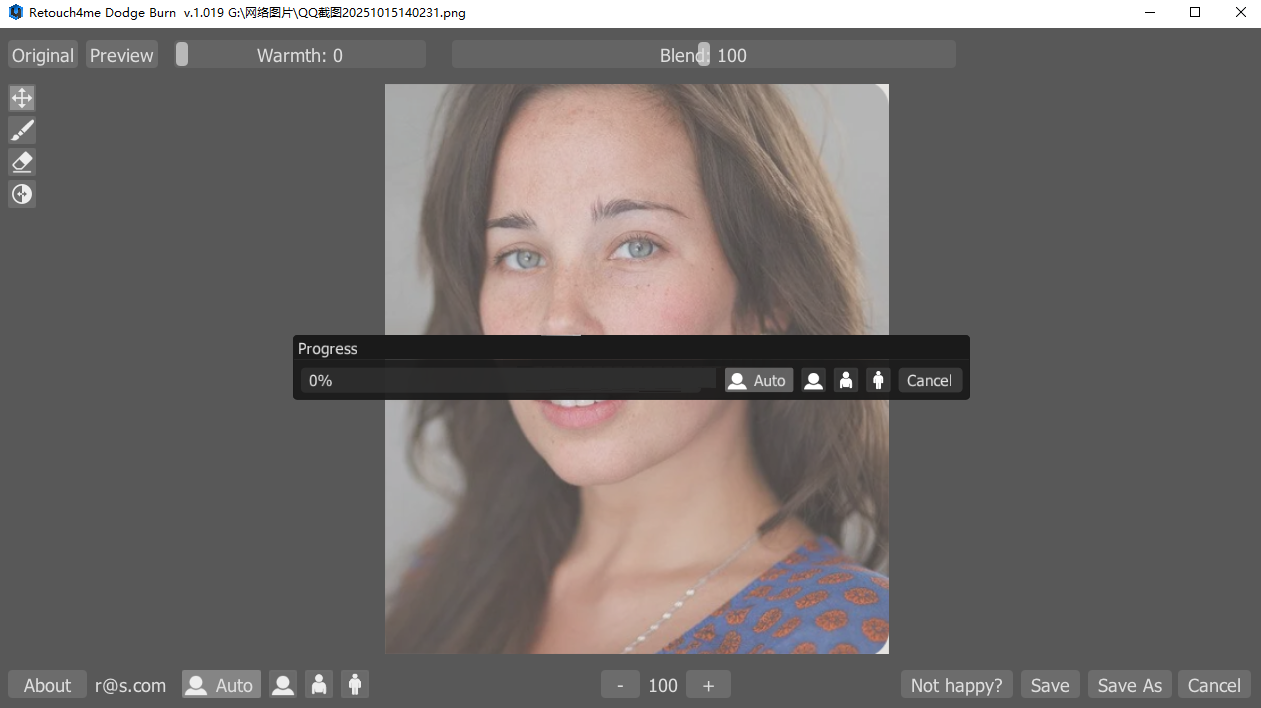1261x708 pixels.
Task: Pick the portrait head icon in Progress dialog
Action: [x=814, y=381]
